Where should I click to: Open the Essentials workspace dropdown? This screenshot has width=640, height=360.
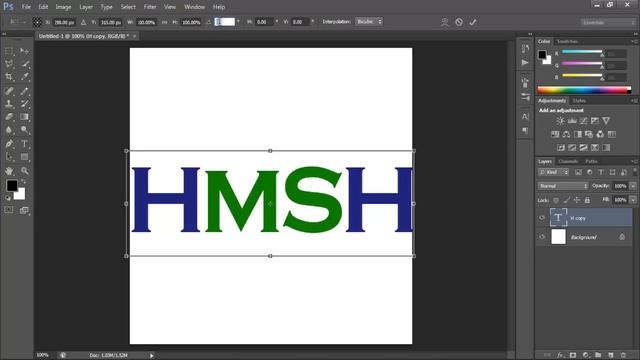tap(608, 22)
